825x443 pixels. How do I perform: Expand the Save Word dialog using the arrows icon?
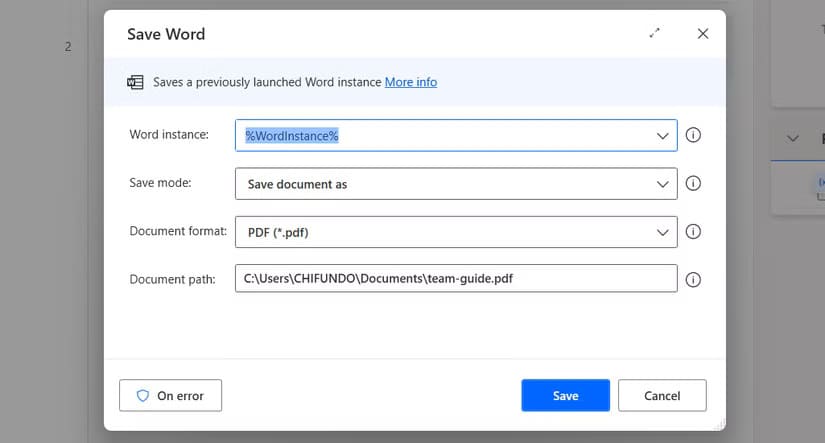(655, 33)
